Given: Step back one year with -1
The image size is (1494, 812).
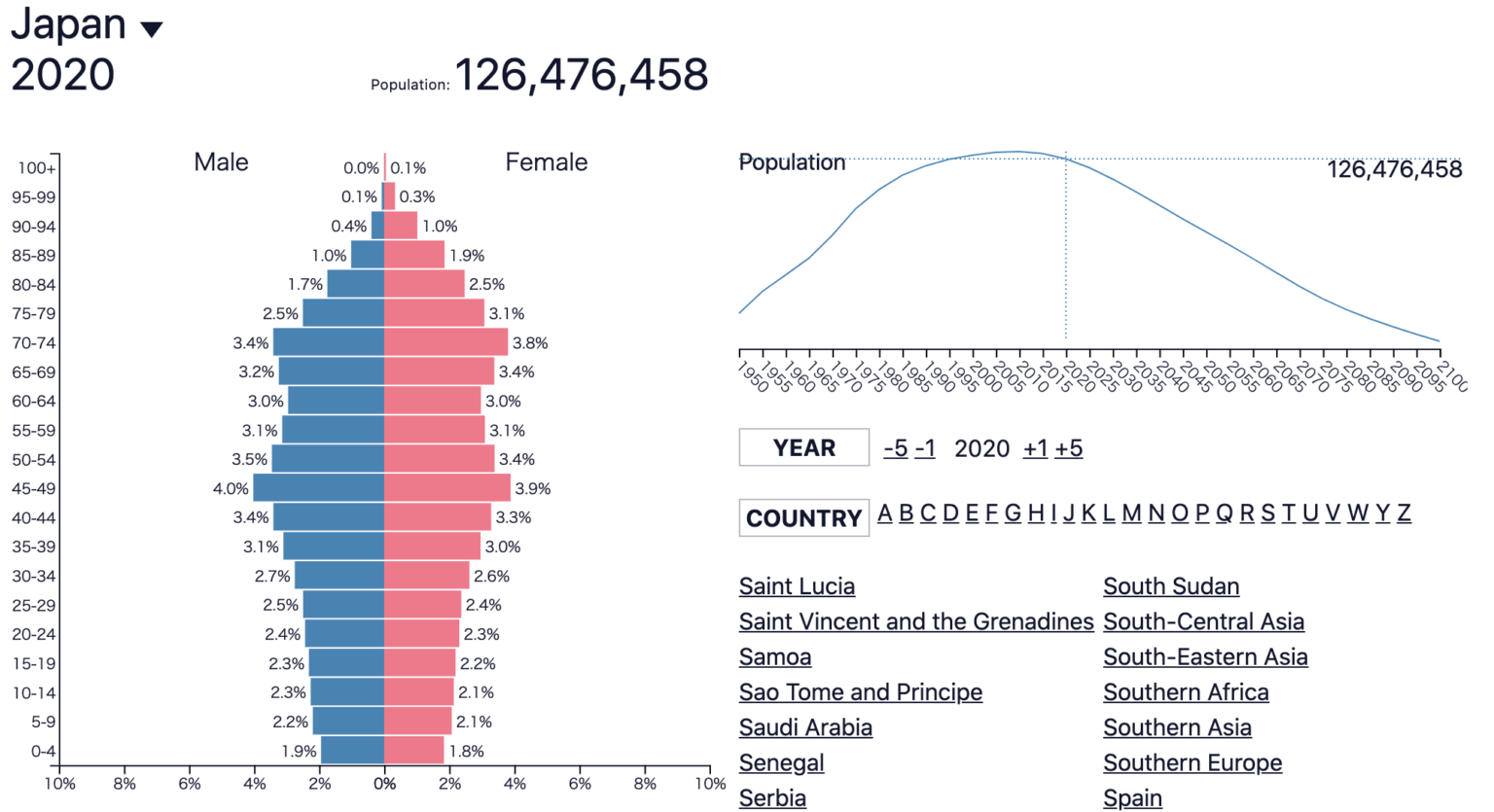Looking at the screenshot, I should pyautogui.click(x=925, y=448).
